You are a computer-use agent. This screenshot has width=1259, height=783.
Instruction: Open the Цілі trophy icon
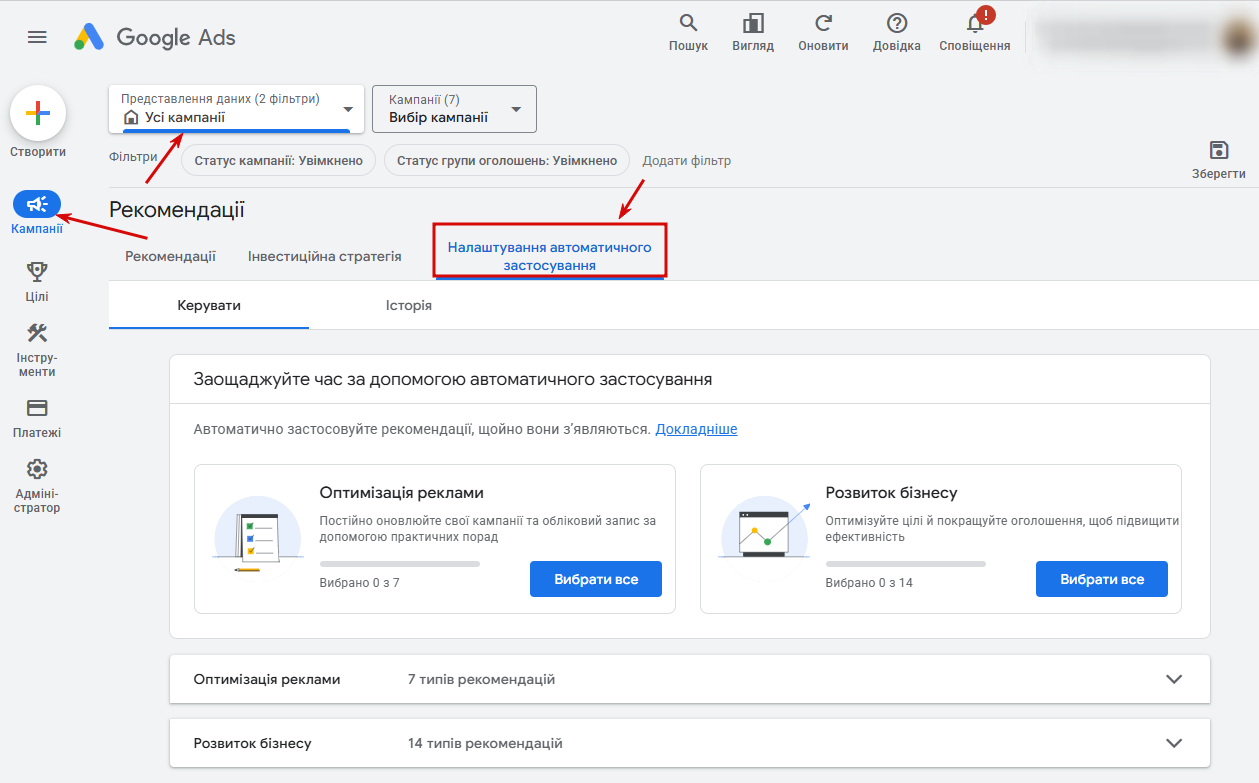tap(37, 271)
